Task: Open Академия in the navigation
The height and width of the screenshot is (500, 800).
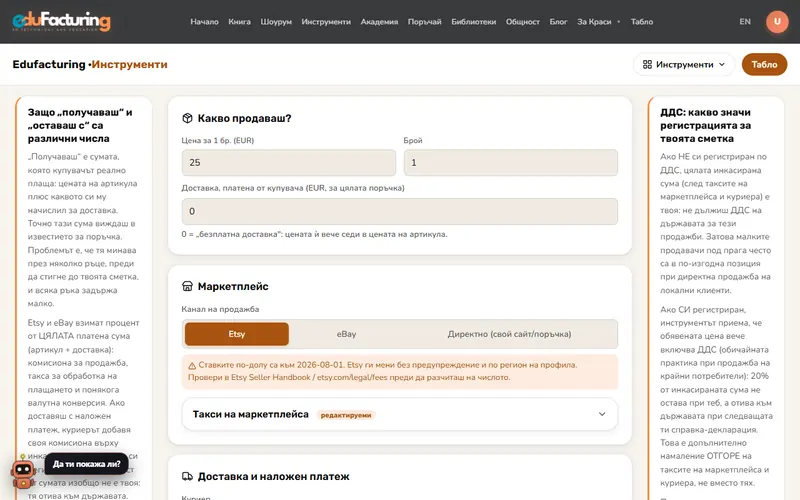Action: [x=379, y=21]
